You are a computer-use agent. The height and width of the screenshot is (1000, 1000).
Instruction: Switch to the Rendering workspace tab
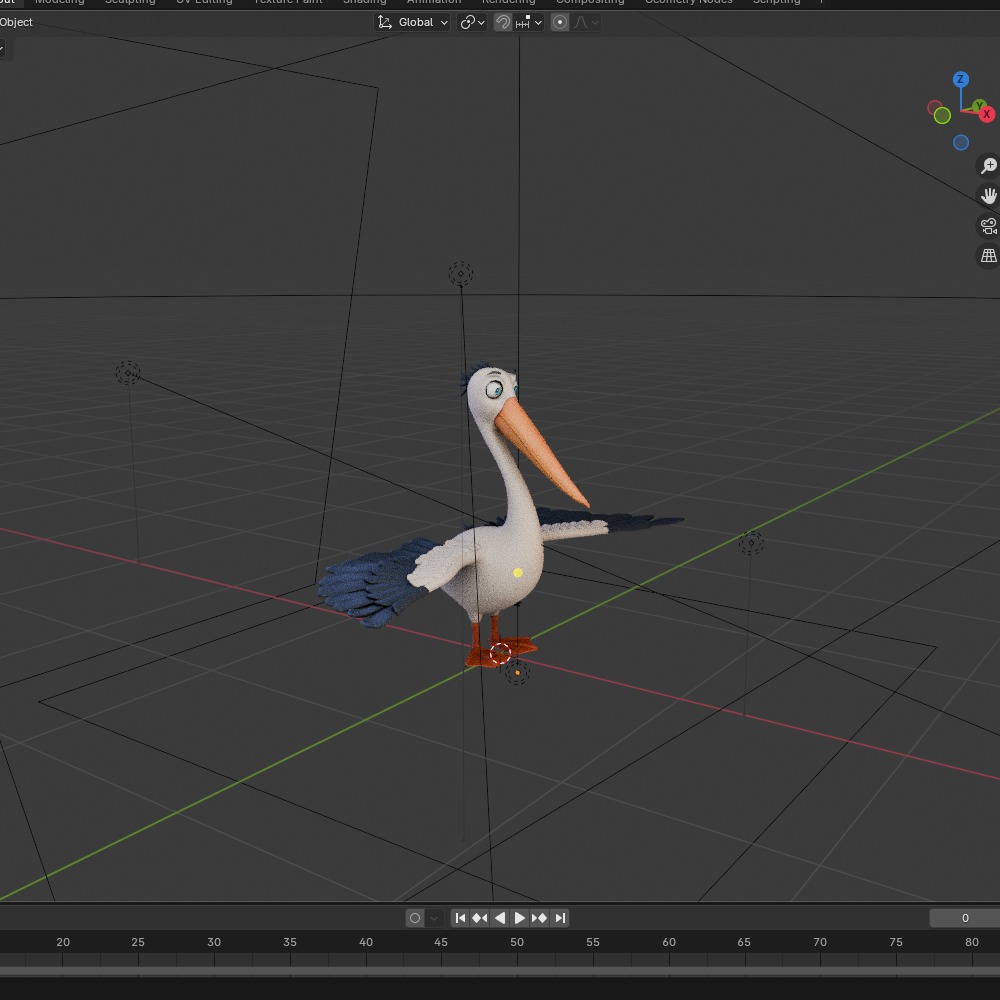point(508,3)
